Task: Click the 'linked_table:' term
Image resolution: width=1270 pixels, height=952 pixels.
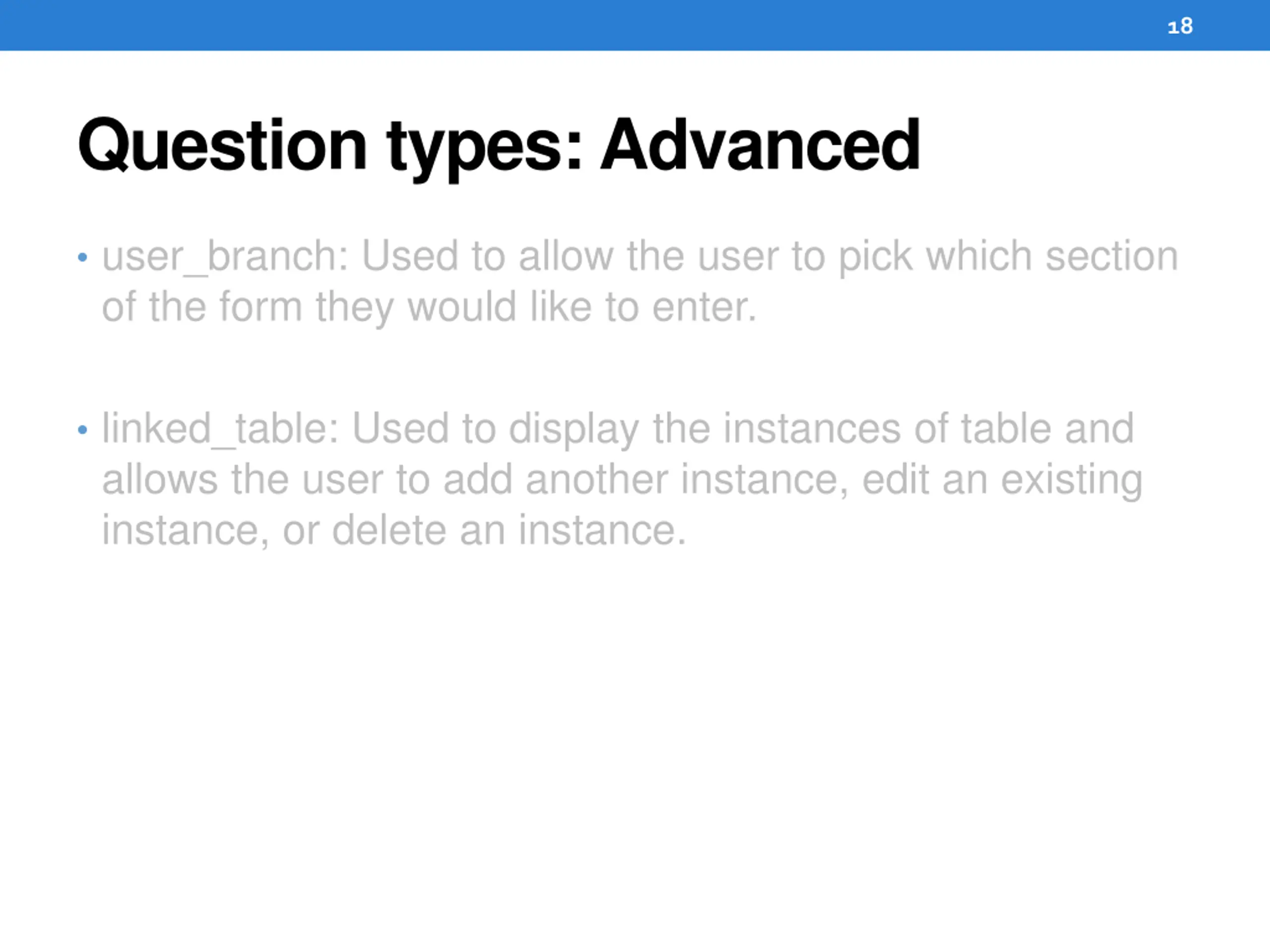Action: (x=220, y=429)
